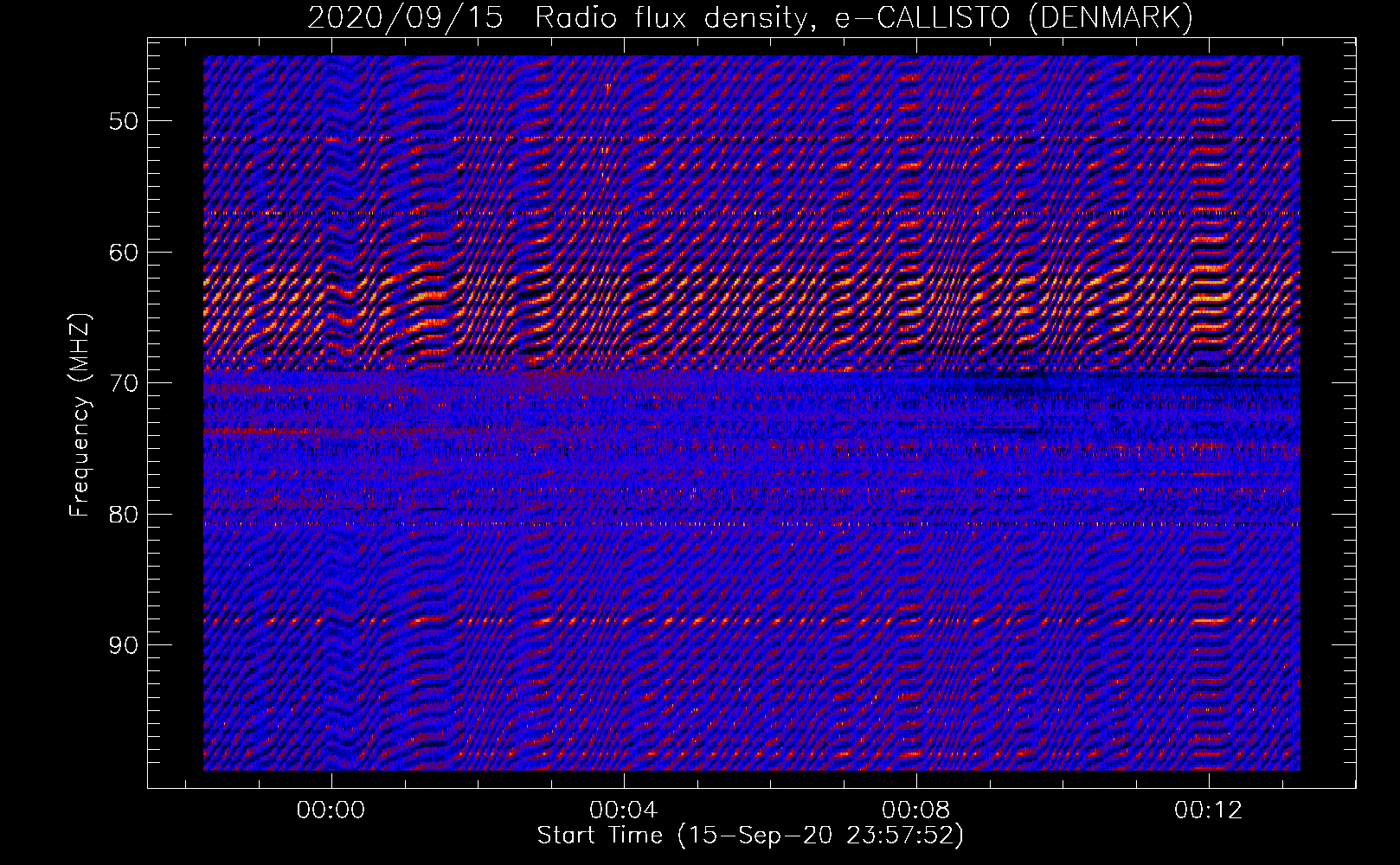Viewport: 1400px width, 865px height.
Task: Click the 'Frequency (MHZ)' y-axis label
Action: pyautogui.click(x=80, y=416)
